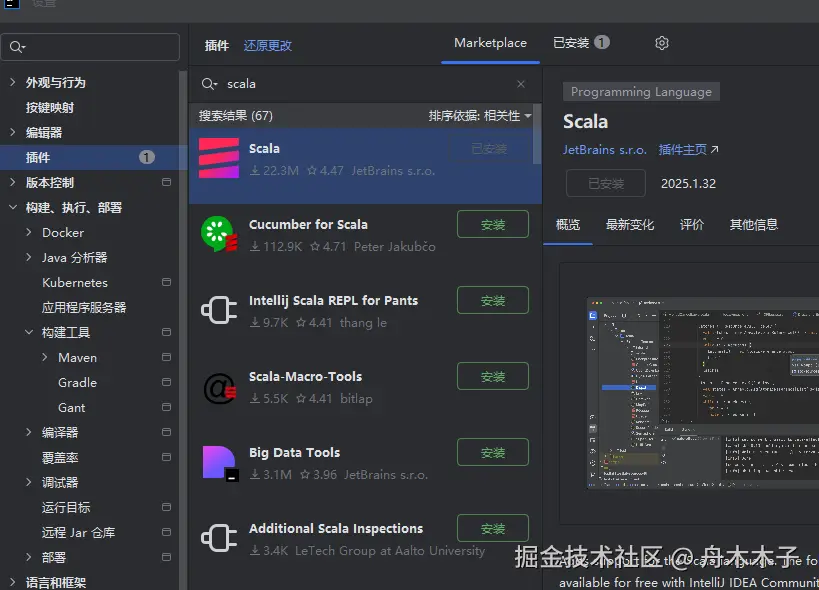The image size is (819, 590).
Task: Collapse the 构建工具 node
Action: [29, 332]
